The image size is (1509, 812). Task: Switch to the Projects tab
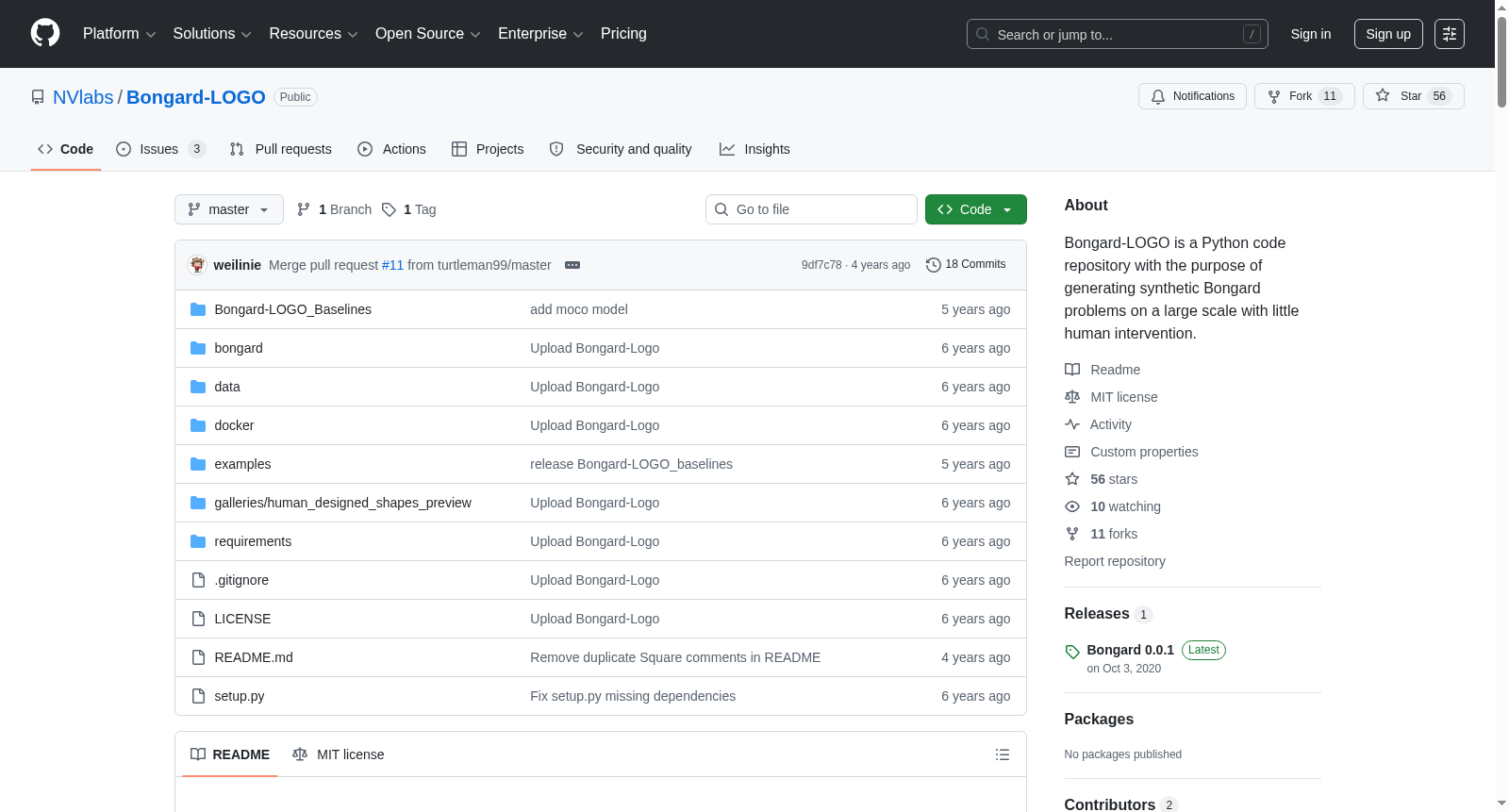(488, 149)
